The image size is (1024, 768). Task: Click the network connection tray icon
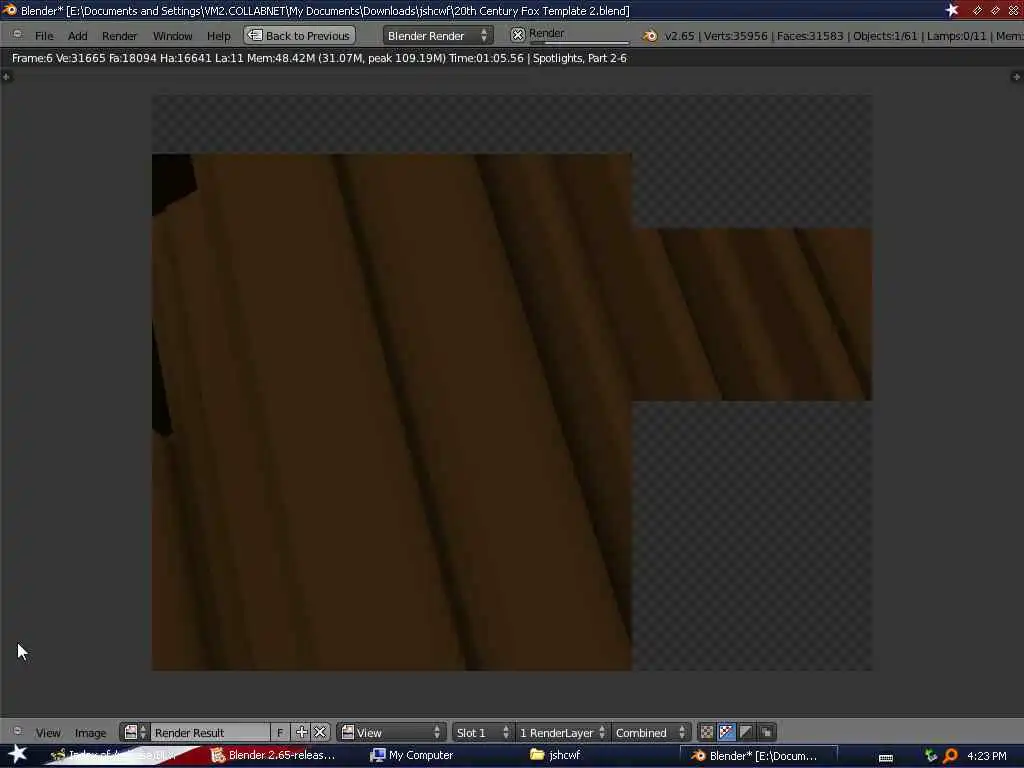(931, 756)
